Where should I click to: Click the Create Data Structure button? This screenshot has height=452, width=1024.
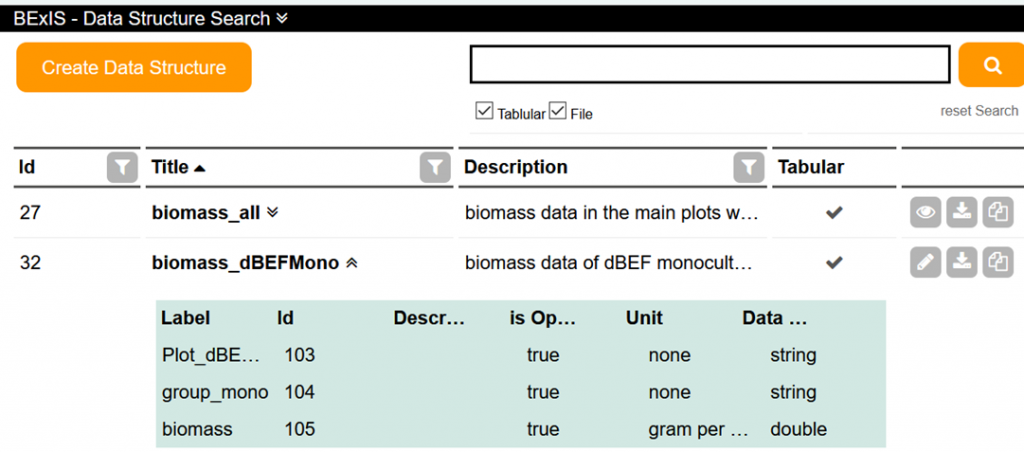pyautogui.click(x=134, y=67)
